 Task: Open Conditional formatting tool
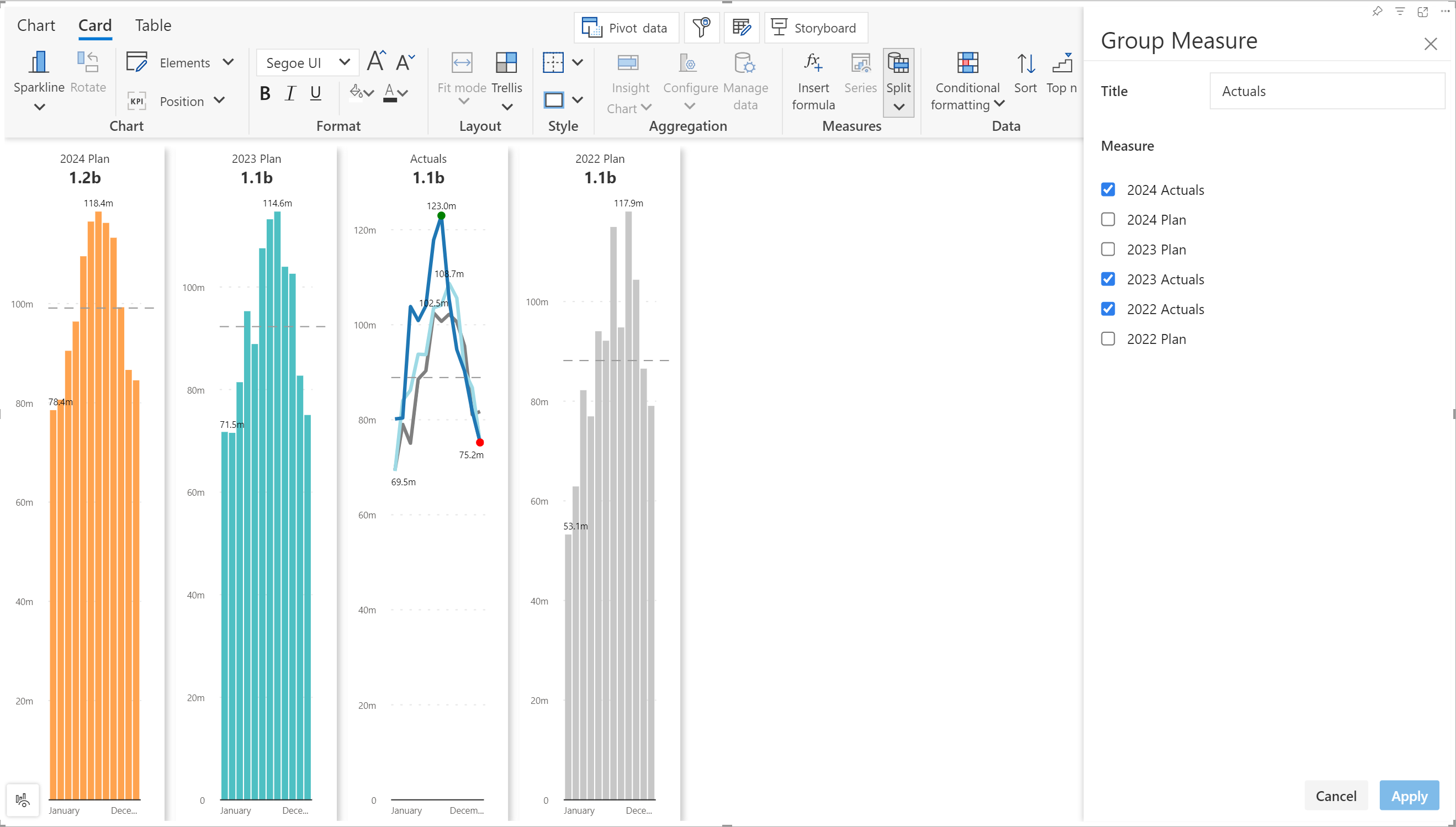click(x=967, y=63)
